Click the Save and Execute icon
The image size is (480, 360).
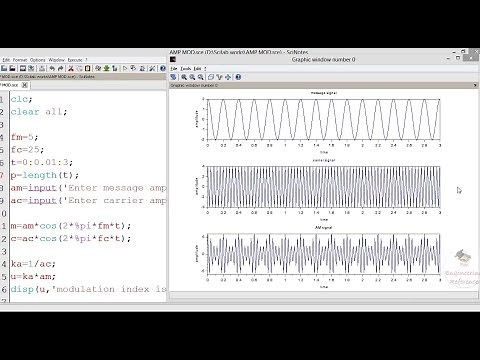click(x=133, y=68)
